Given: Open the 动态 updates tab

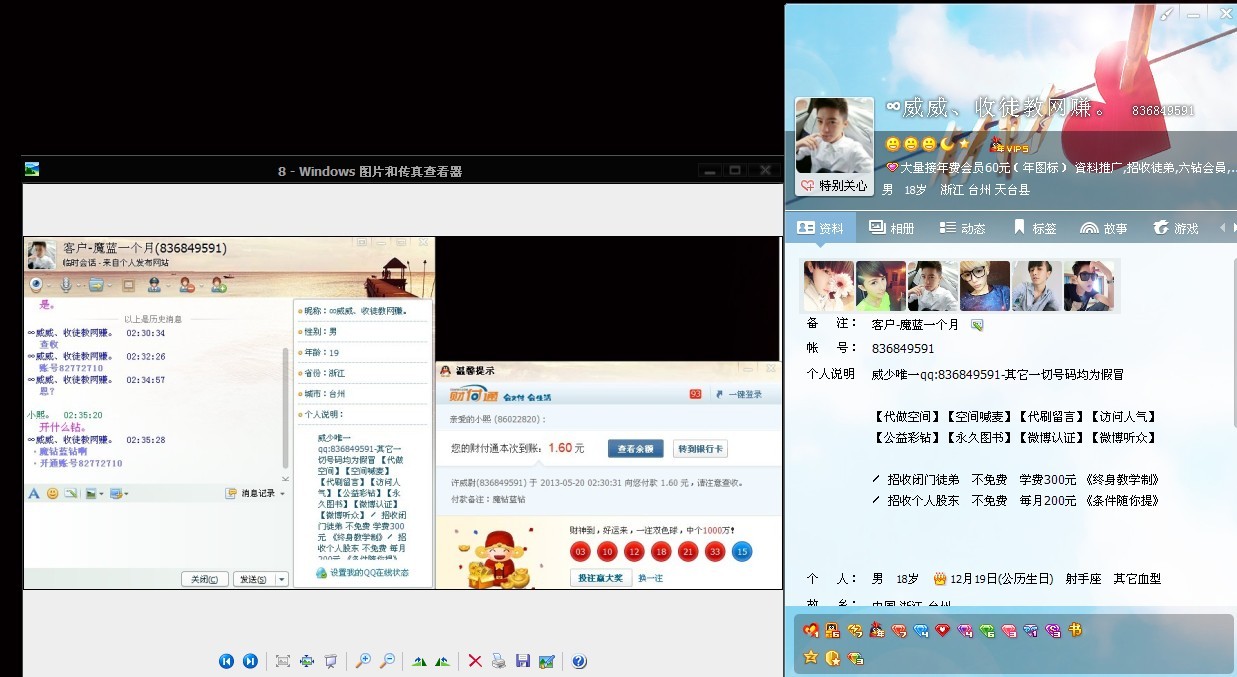Looking at the screenshot, I should (962, 228).
